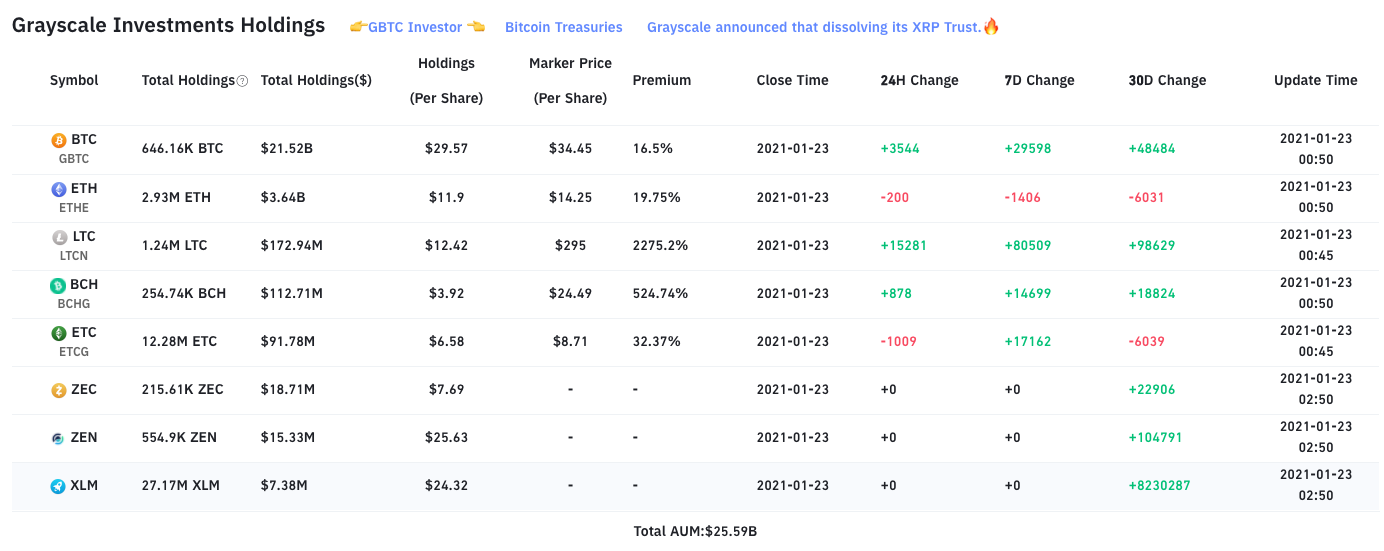Screen dimensions: 1384x551
Task: Click the Horizen ZEN coin icon
Action: point(58,438)
